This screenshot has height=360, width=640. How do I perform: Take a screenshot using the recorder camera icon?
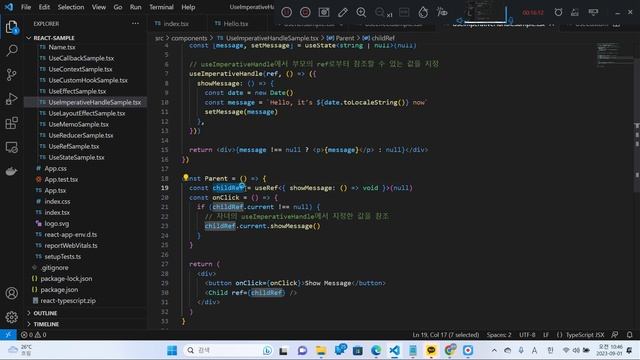point(324,12)
